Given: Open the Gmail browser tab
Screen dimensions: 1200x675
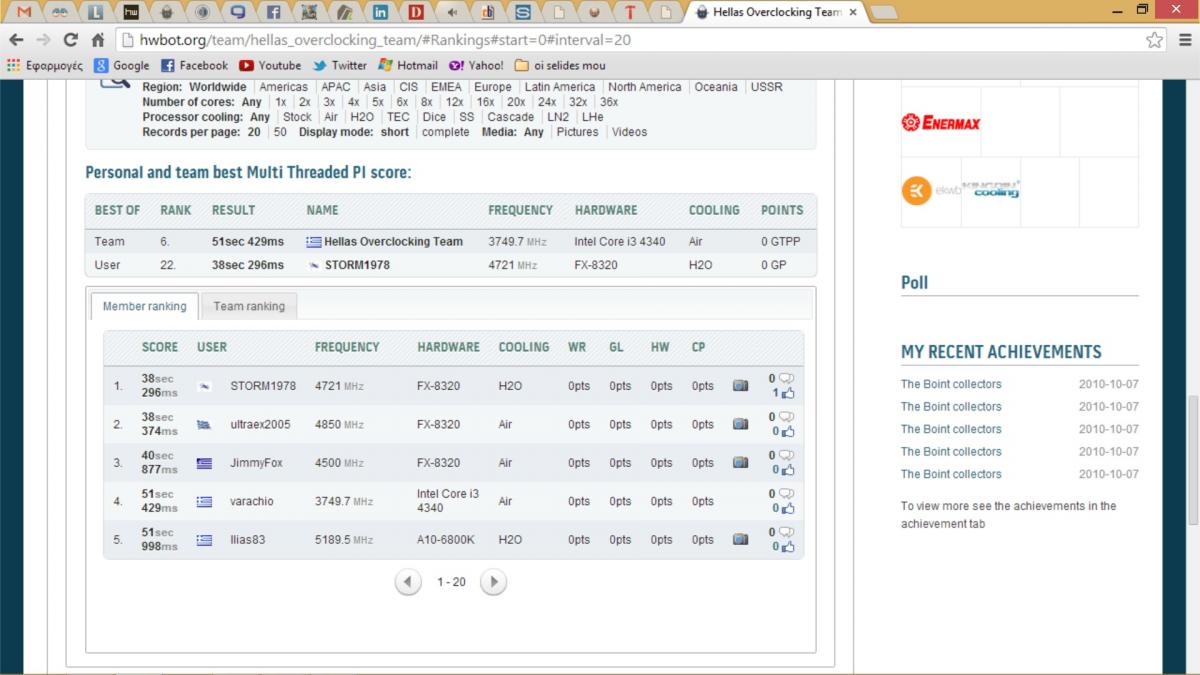Looking at the screenshot, I should click(x=24, y=13).
